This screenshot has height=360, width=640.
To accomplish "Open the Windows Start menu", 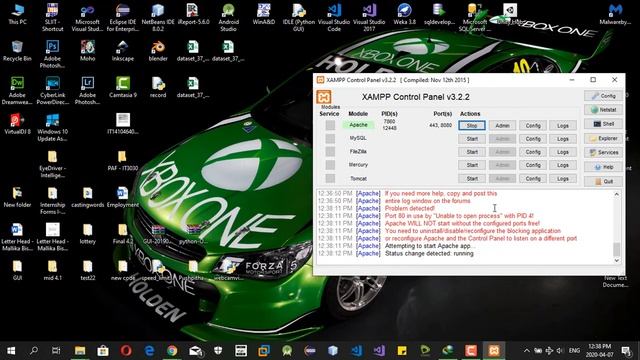I will [x=11, y=350].
